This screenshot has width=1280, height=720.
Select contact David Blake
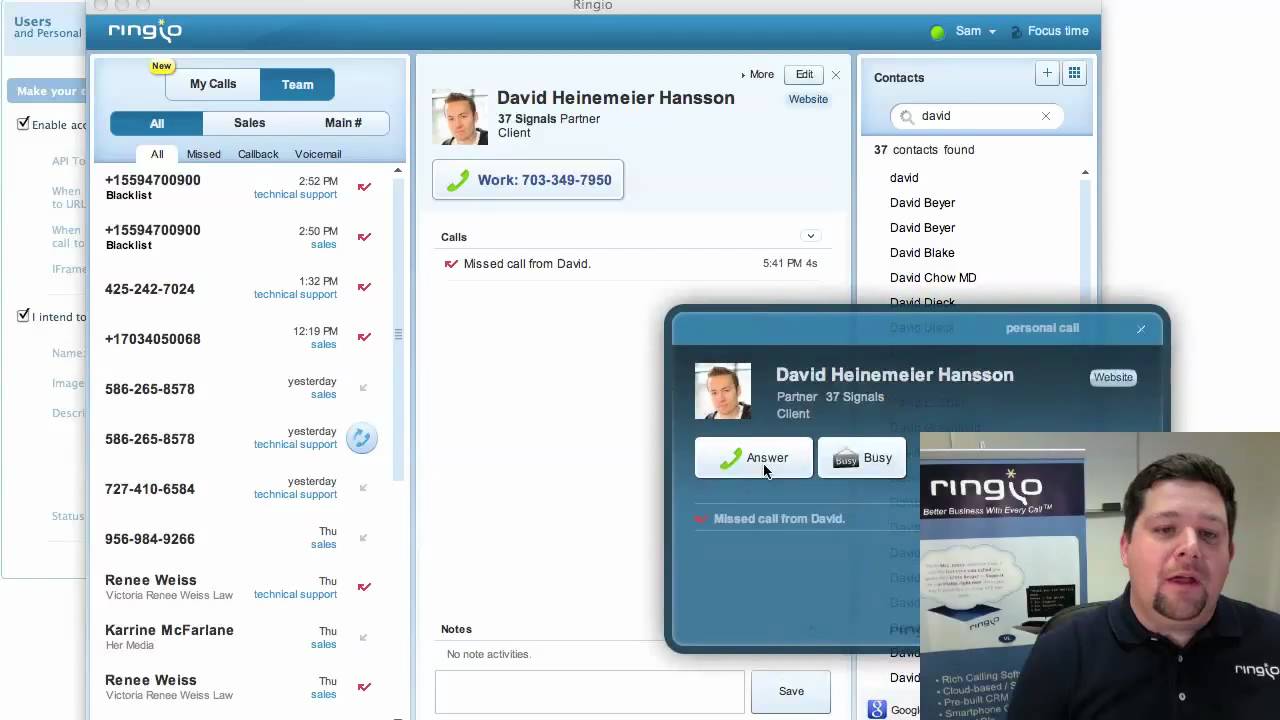point(922,253)
